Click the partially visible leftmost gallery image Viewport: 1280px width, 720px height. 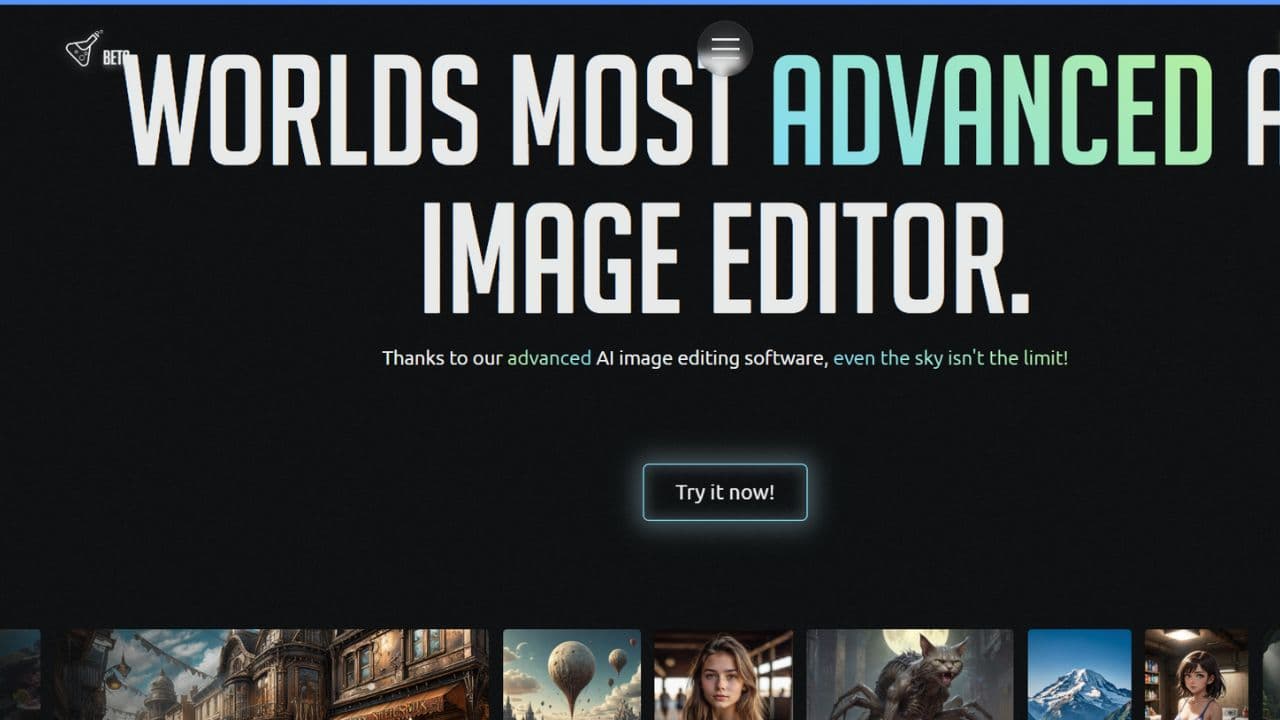(x=19, y=674)
